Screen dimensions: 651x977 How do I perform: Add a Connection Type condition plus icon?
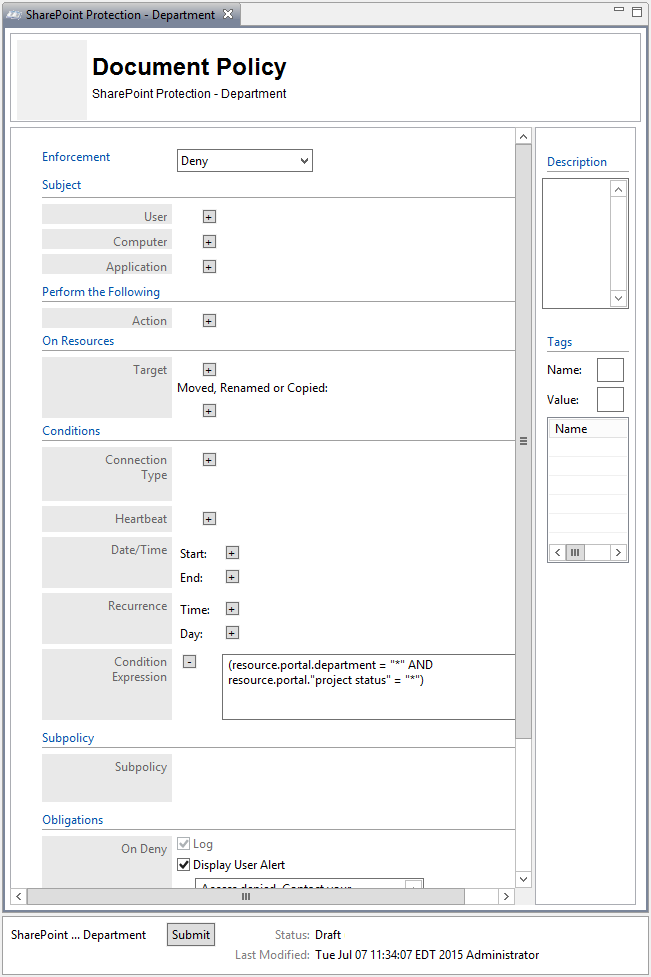tap(209, 460)
